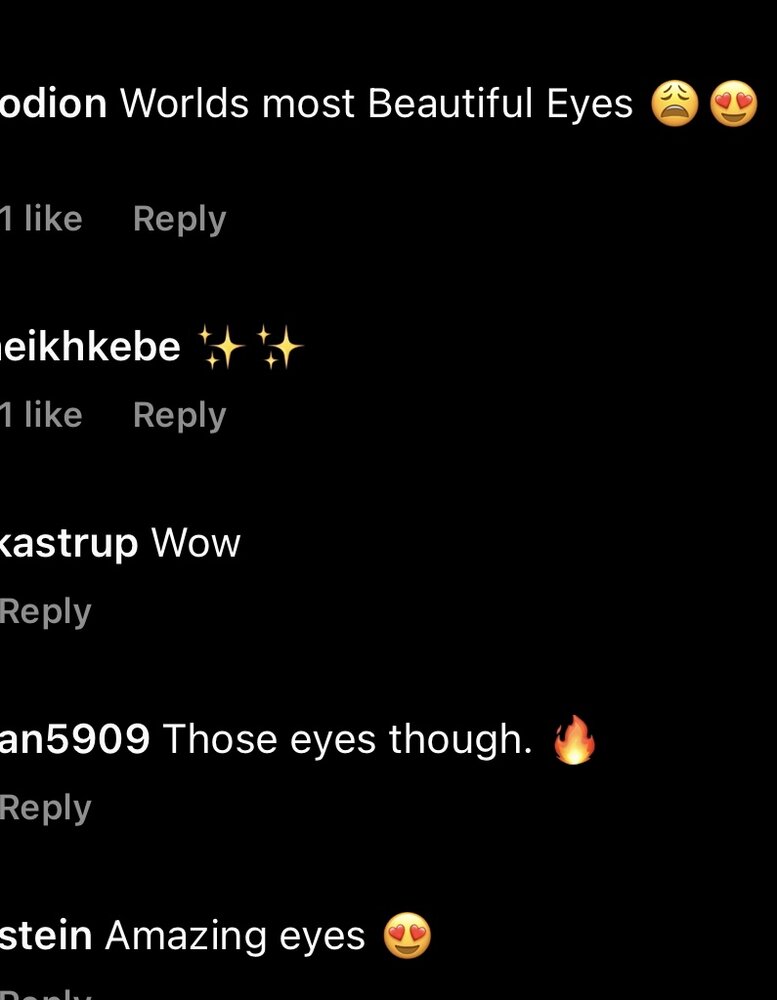
Task: Click the "Wow" comment text
Action: tap(196, 544)
